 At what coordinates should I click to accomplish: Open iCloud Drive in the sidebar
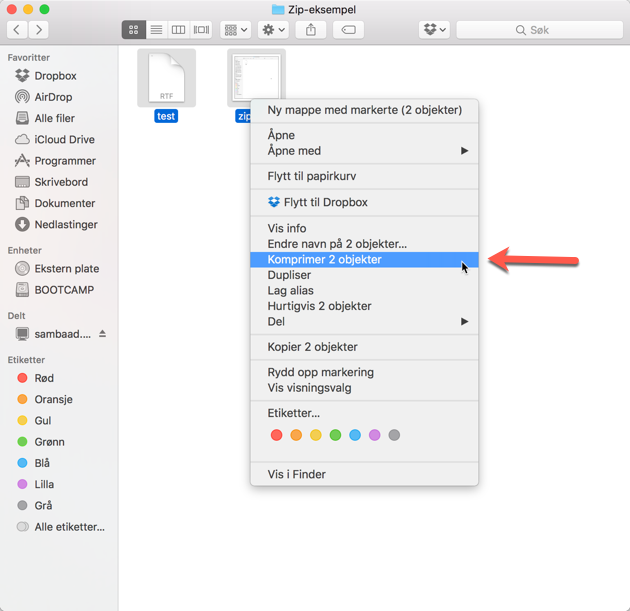(64, 139)
